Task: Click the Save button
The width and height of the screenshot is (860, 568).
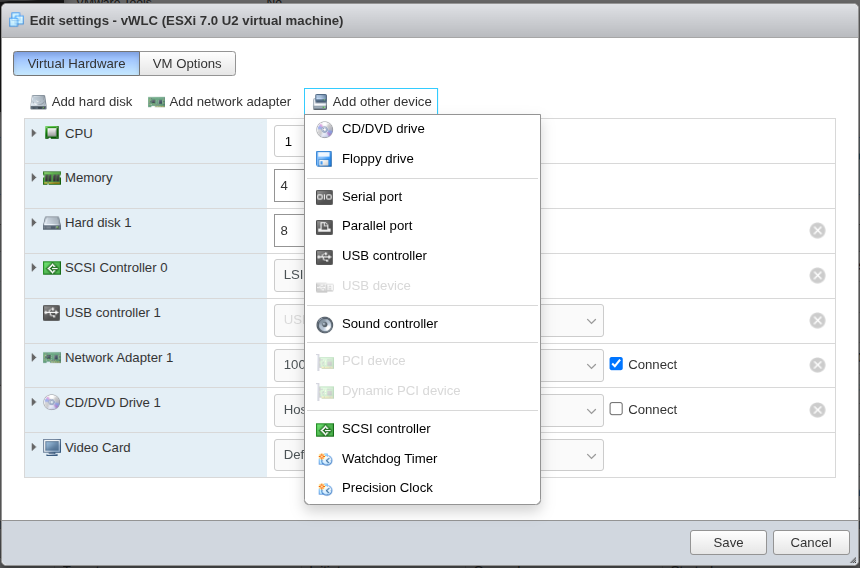Action: pyautogui.click(x=728, y=542)
